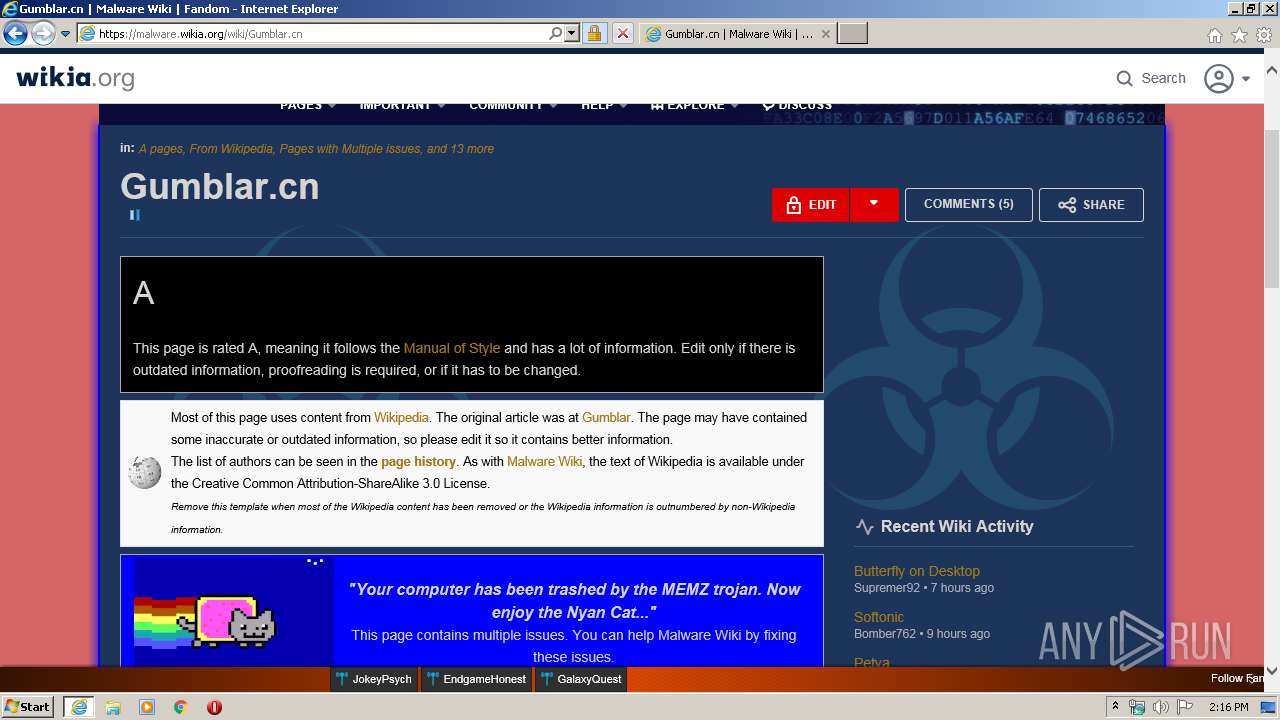Click the taskbar clock showing 2:16 PM
This screenshot has width=1280, height=720.
pyautogui.click(x=1228, y=707)
